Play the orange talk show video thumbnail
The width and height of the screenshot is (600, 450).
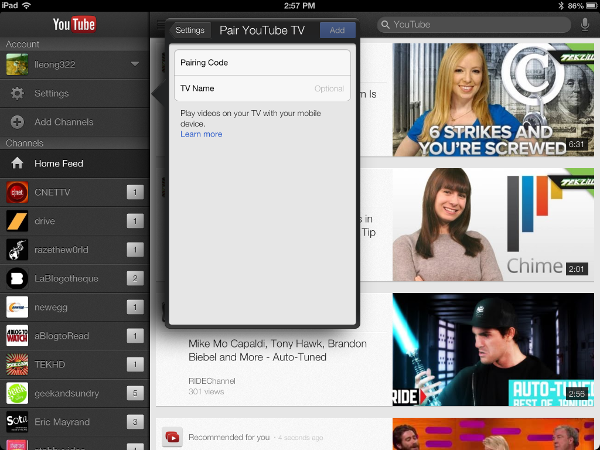pos(493,434)
